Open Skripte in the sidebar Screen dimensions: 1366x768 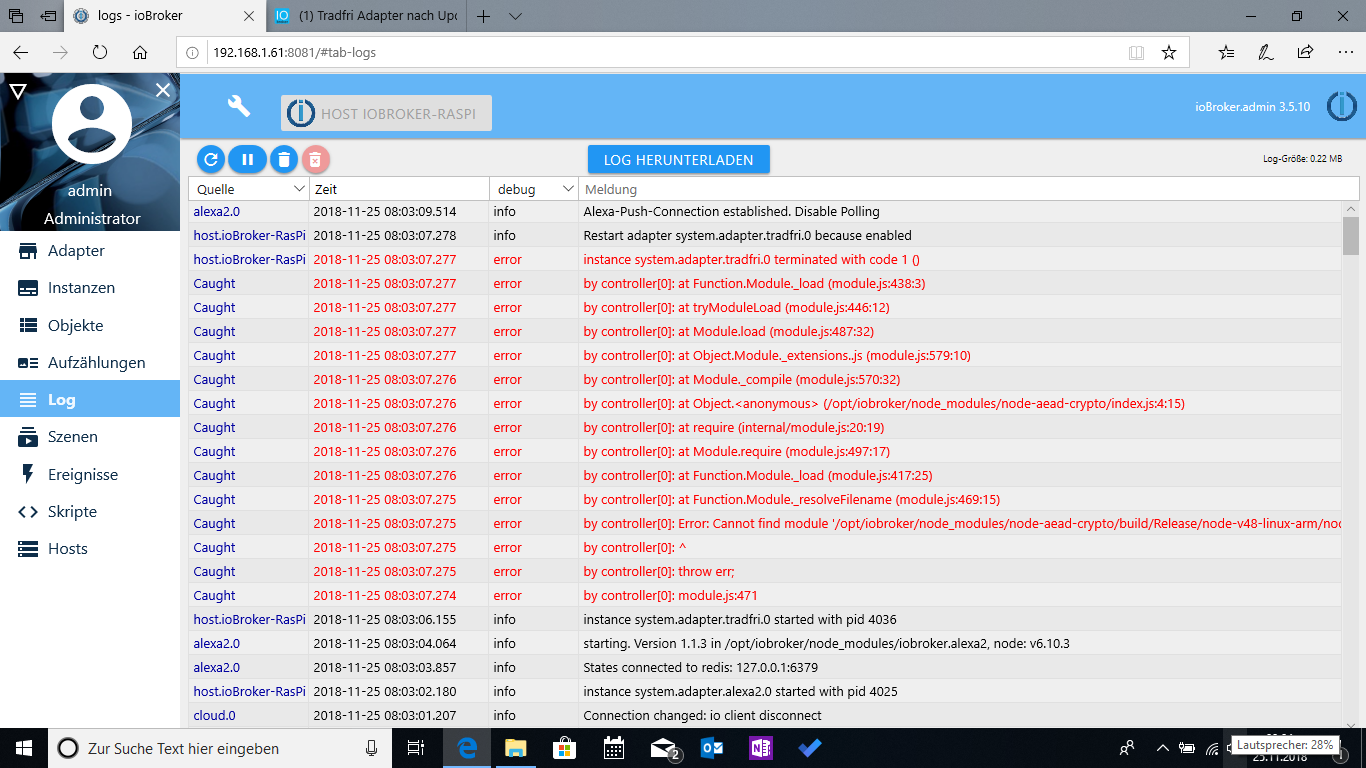(90, 512)
